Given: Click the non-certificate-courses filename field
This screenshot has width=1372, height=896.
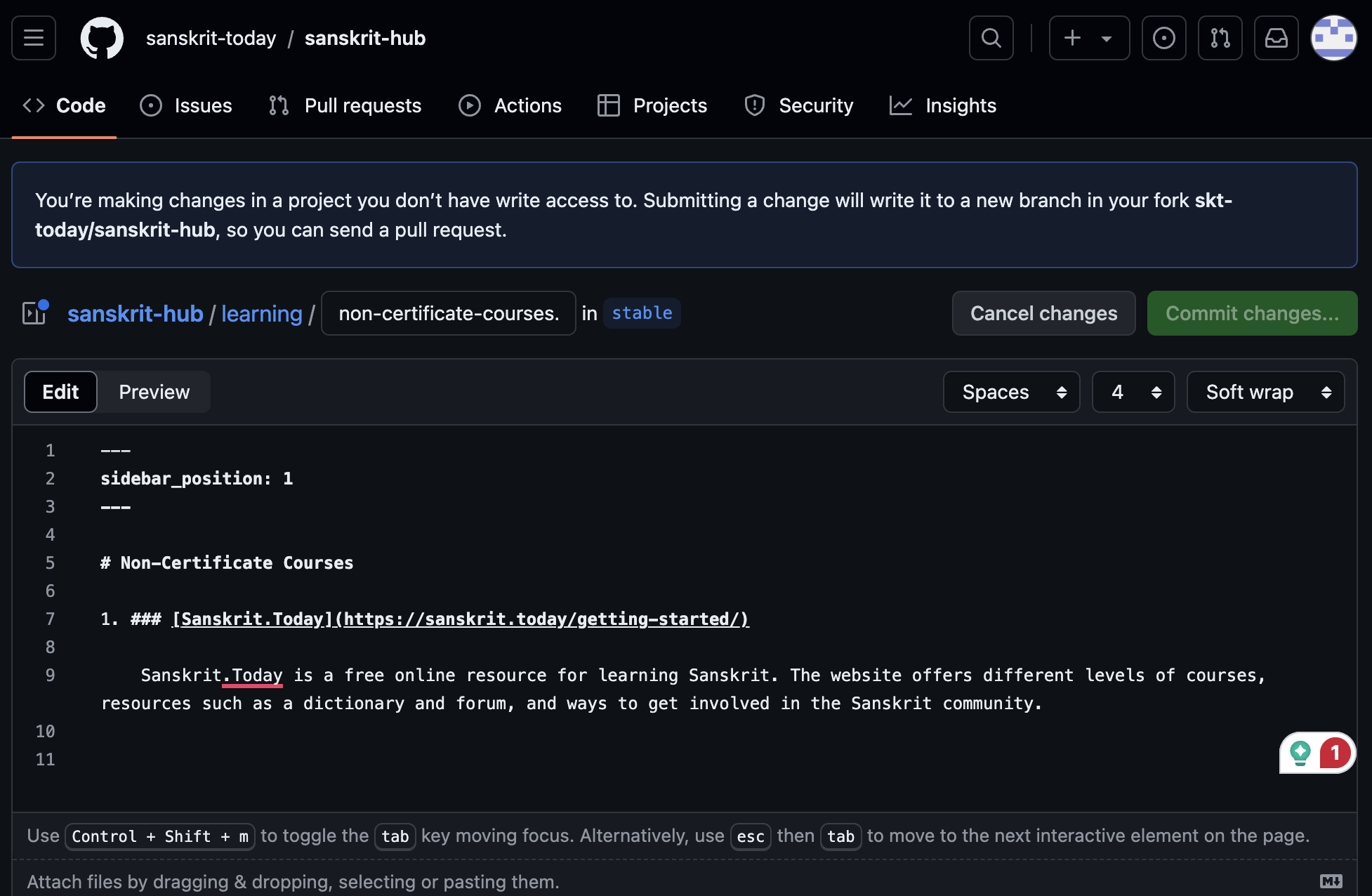Looking at the screenshot, I should tap(448, 313).
